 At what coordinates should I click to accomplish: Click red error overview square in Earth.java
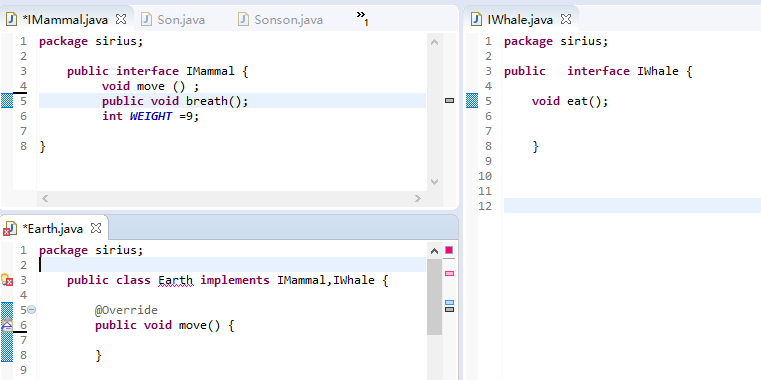pos(449,250)
